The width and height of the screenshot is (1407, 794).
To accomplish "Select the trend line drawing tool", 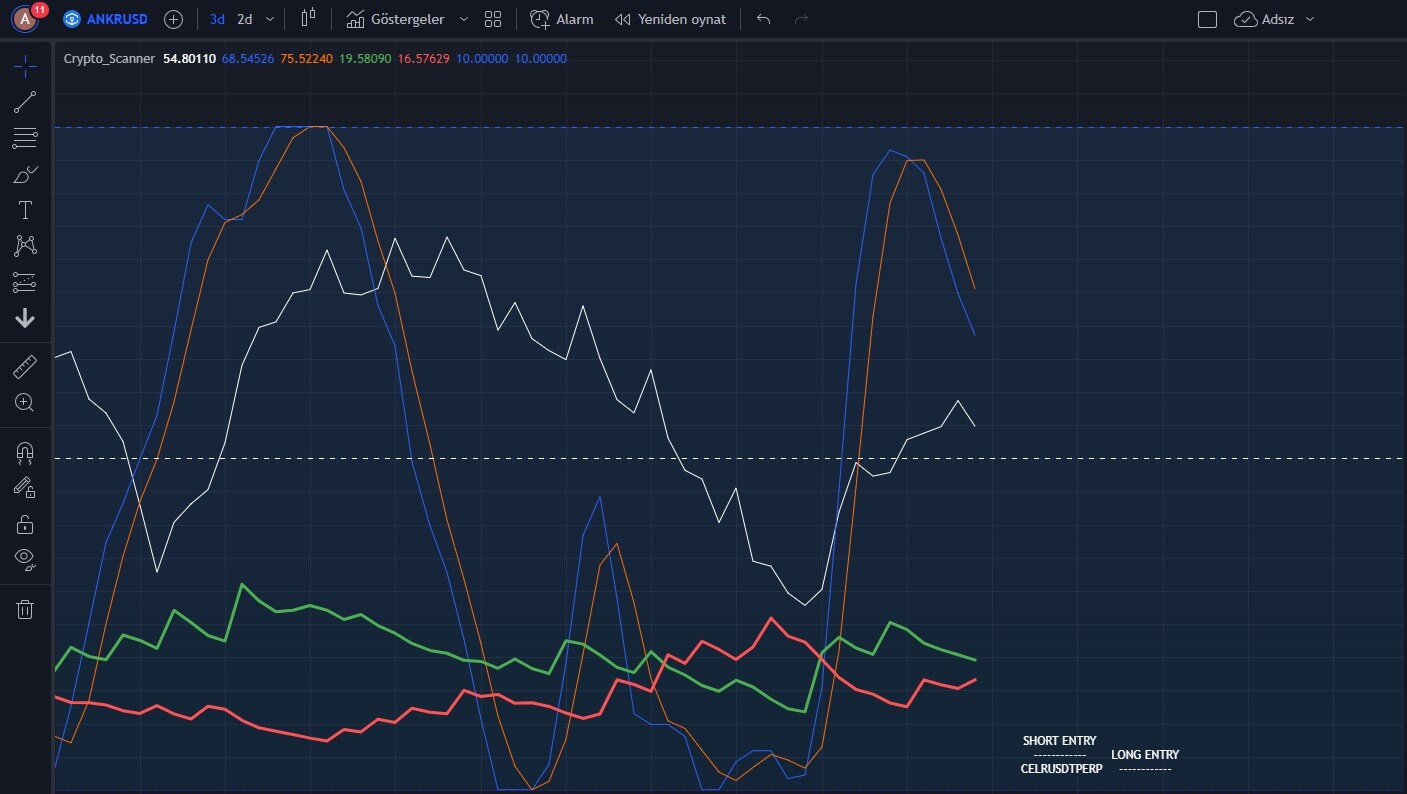I will tap(25, 101).
